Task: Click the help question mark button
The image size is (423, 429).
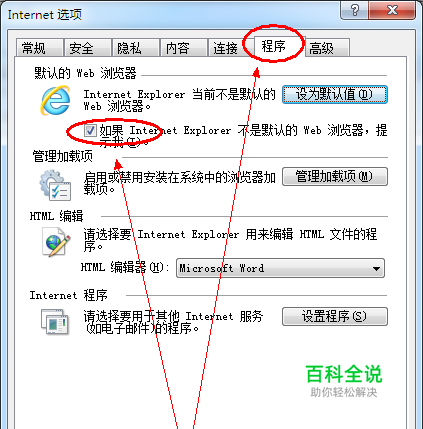Action: (355, 10)
